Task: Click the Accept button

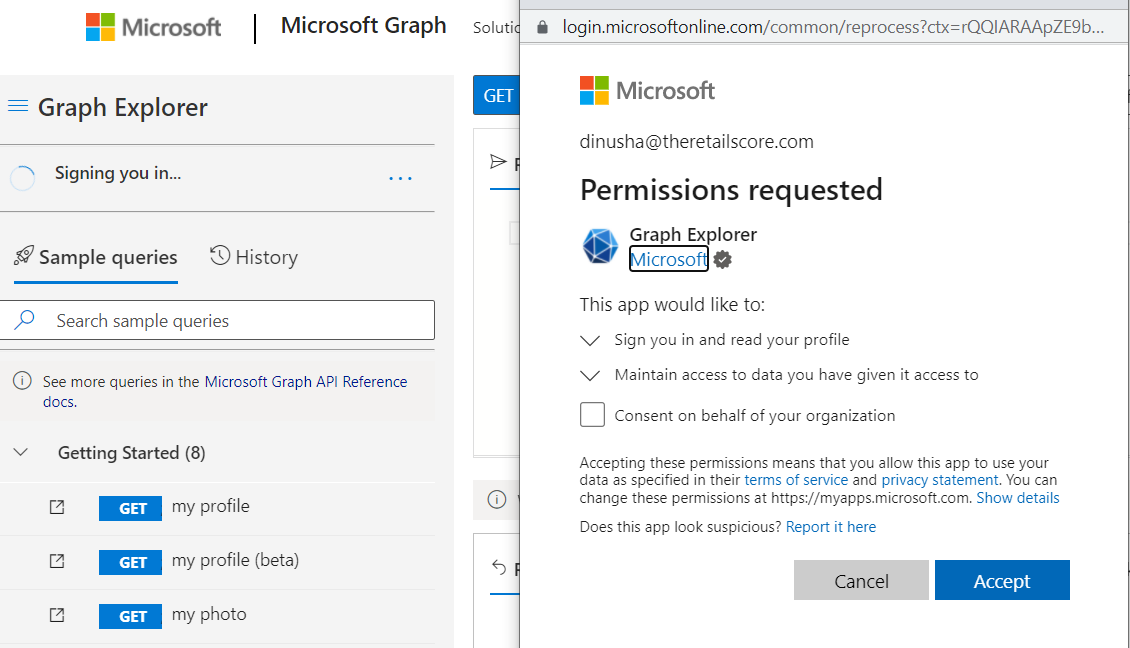Action: 1002,580
